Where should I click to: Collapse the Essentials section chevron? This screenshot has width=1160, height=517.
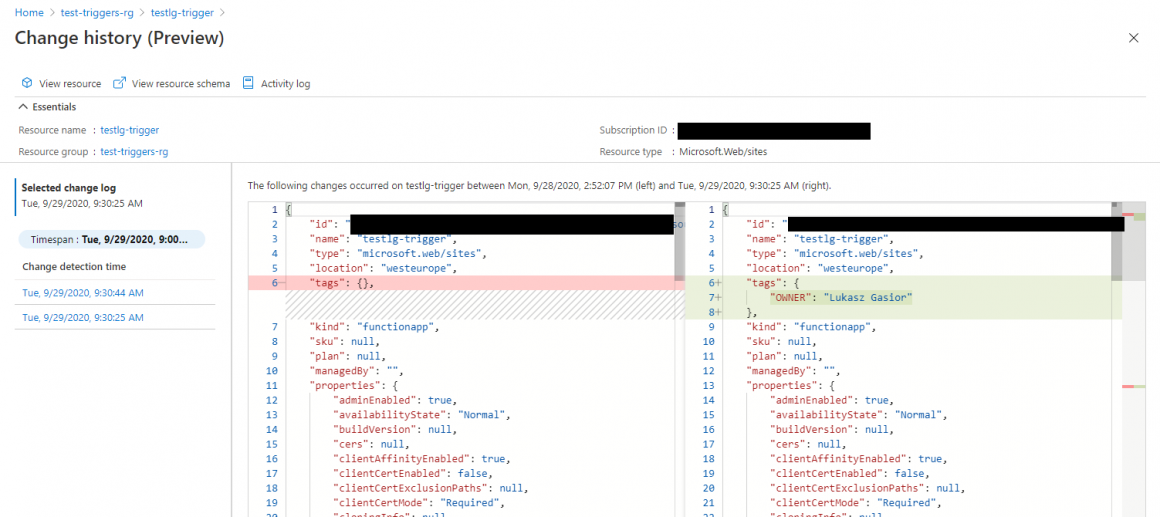pos(23,107)
